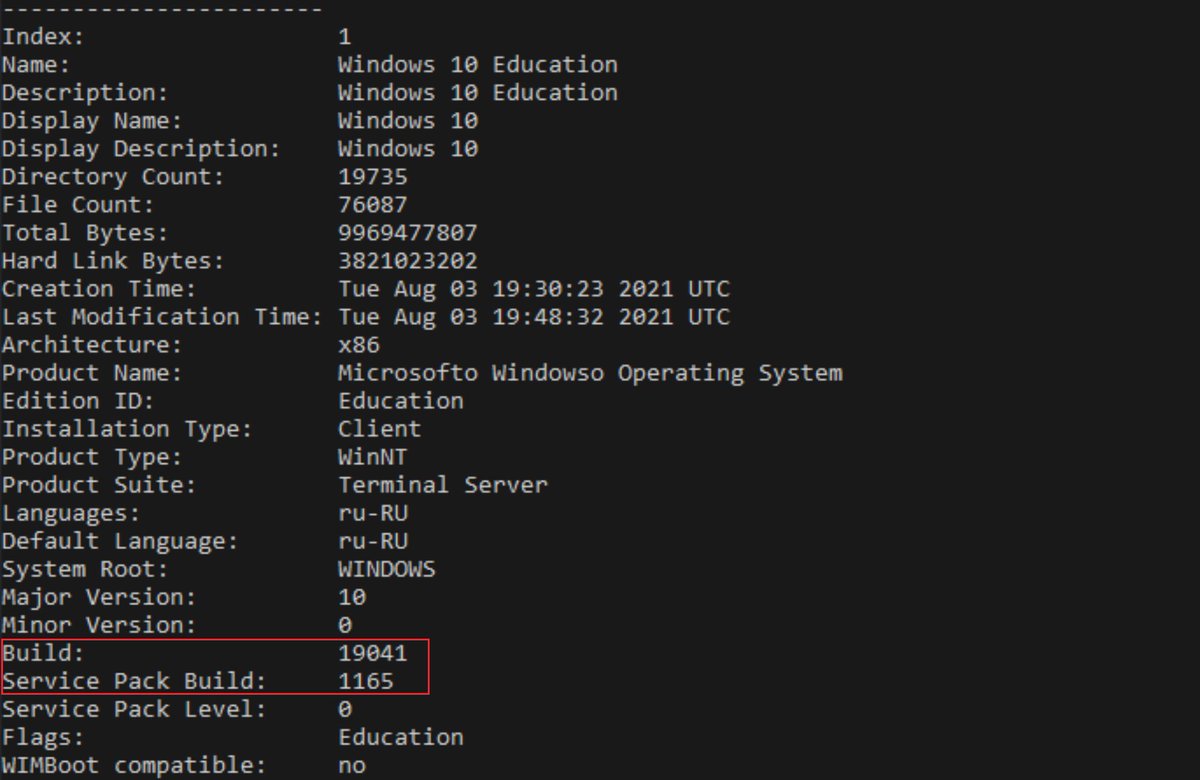Image resolution: width=1200 pixels, height=780 pixels.
Task: Click the Product Name value text
Action: pyautogui.click(x=590, y=373)
